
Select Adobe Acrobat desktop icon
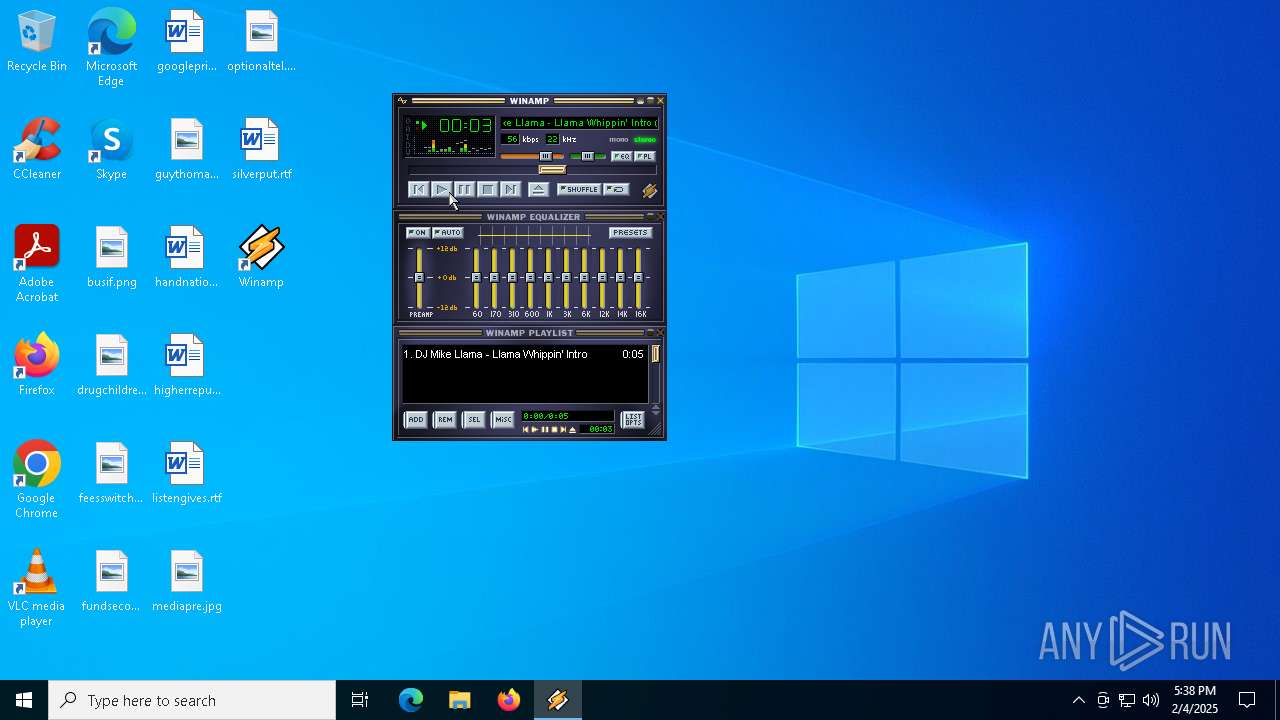click(37, 265)
